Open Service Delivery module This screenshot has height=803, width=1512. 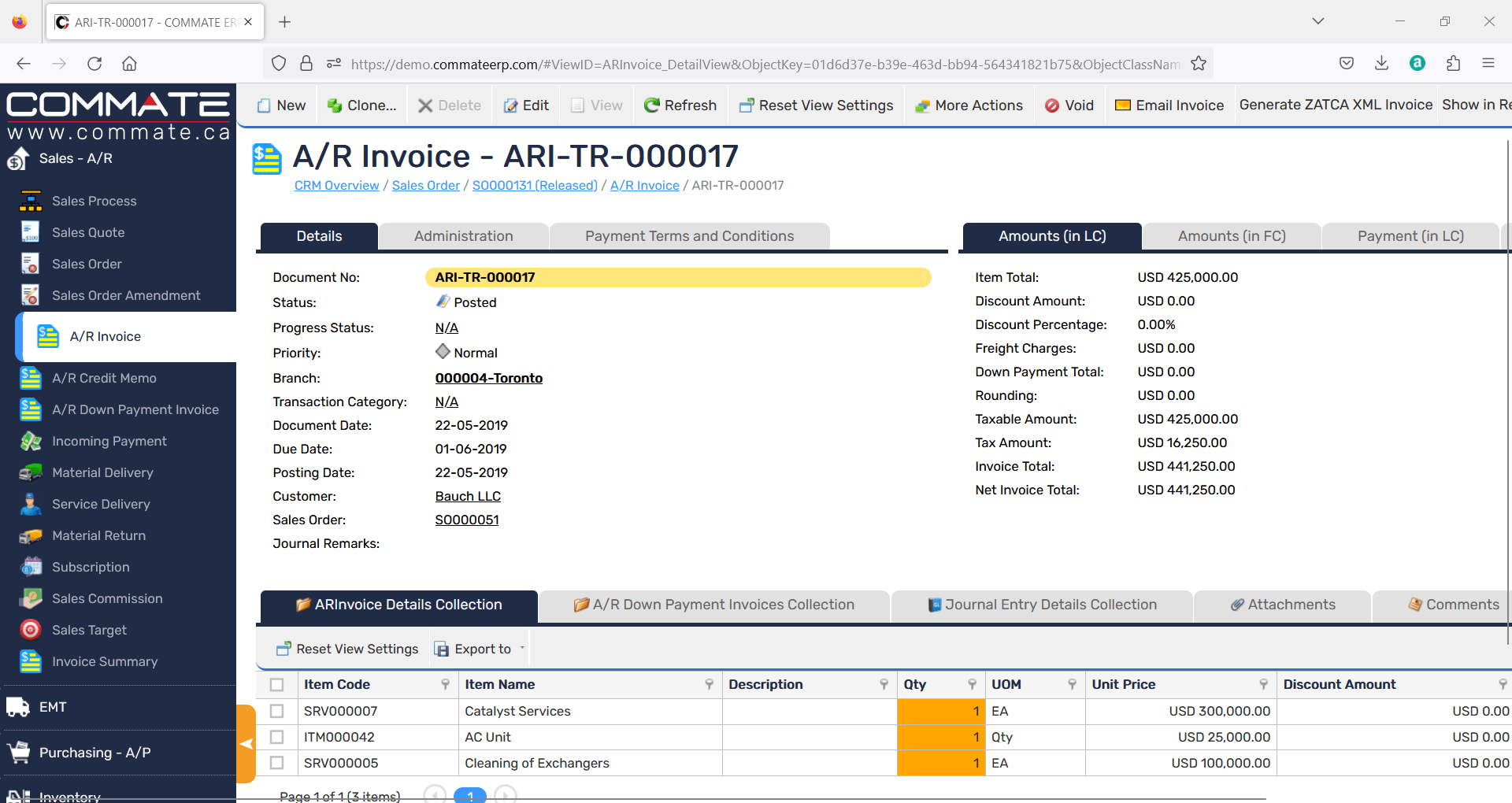pos(101,504)
